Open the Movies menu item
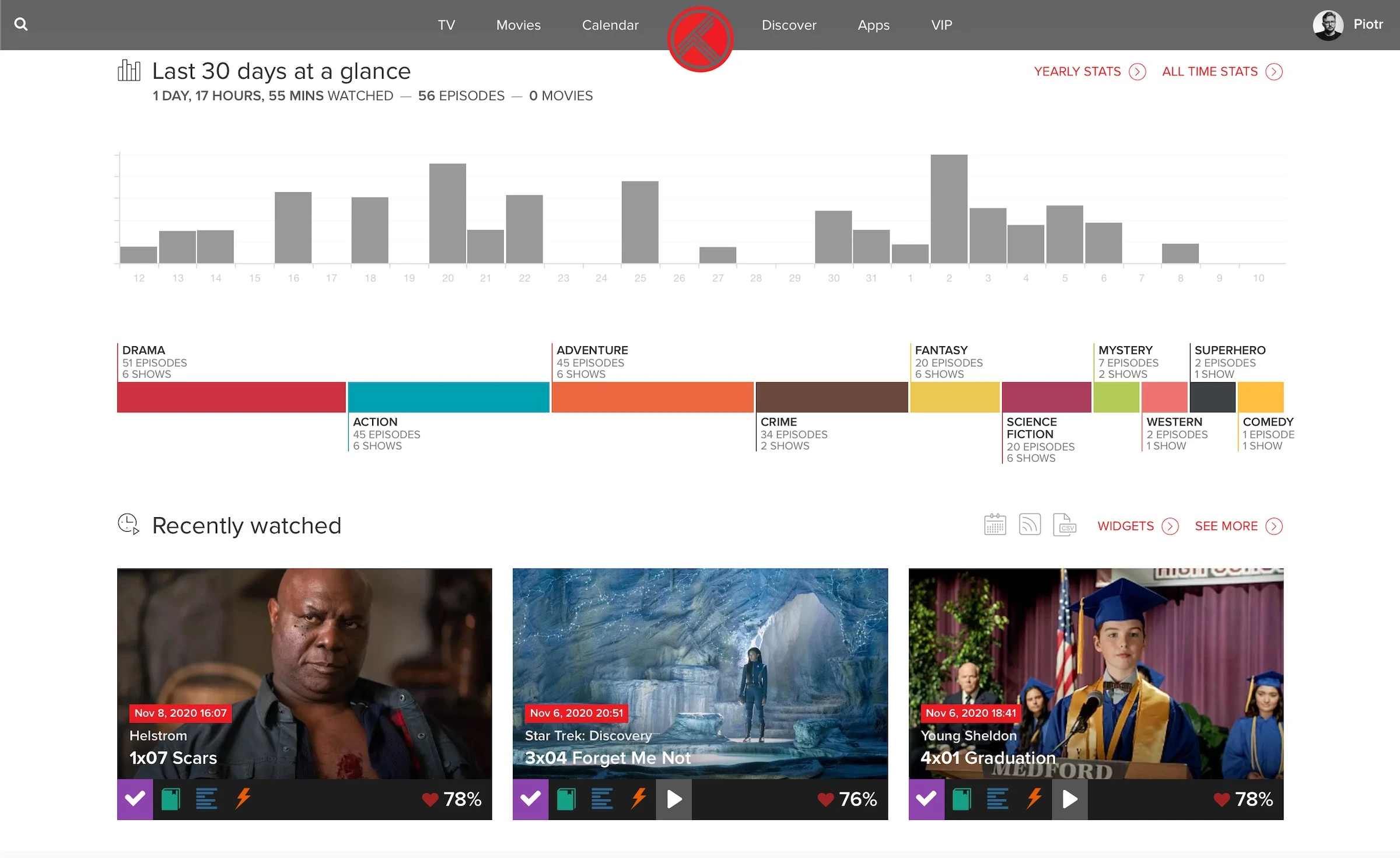This screenshot has height=858, width=1400. [519, 25]
